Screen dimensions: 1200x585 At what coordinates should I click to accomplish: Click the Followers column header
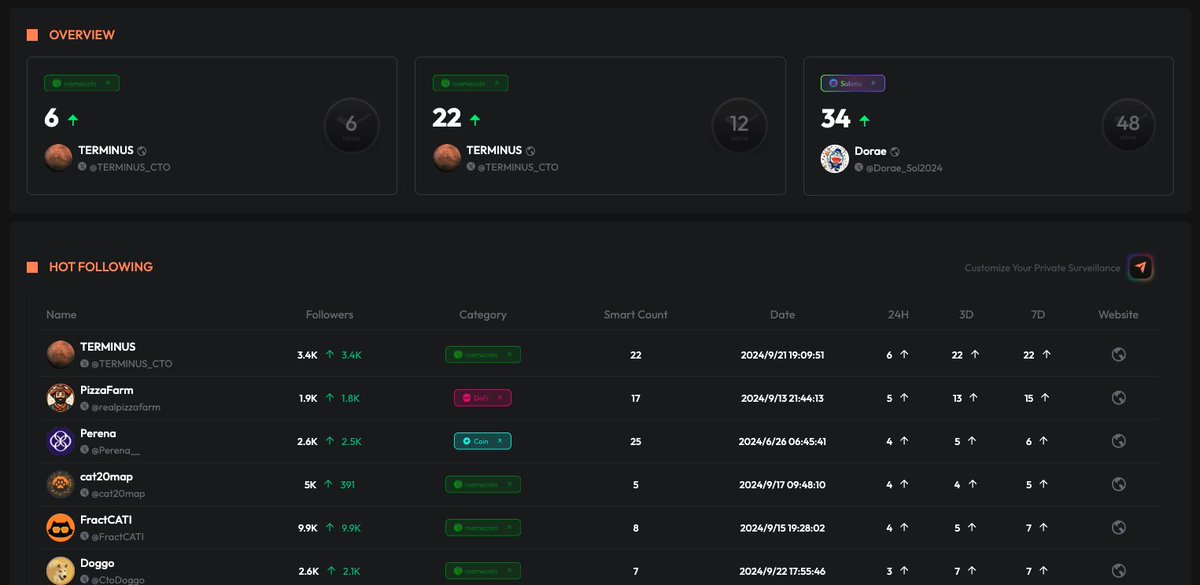(x=329, y=314)
